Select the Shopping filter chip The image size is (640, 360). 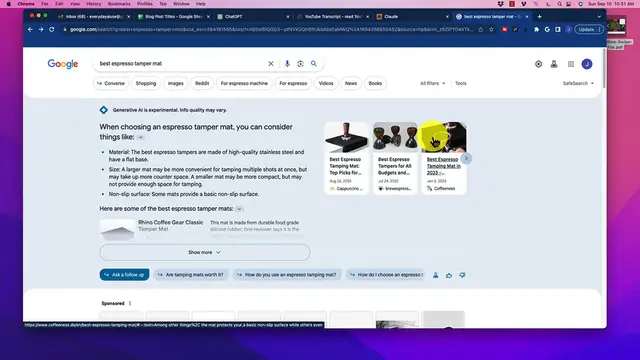coord(146,83)
